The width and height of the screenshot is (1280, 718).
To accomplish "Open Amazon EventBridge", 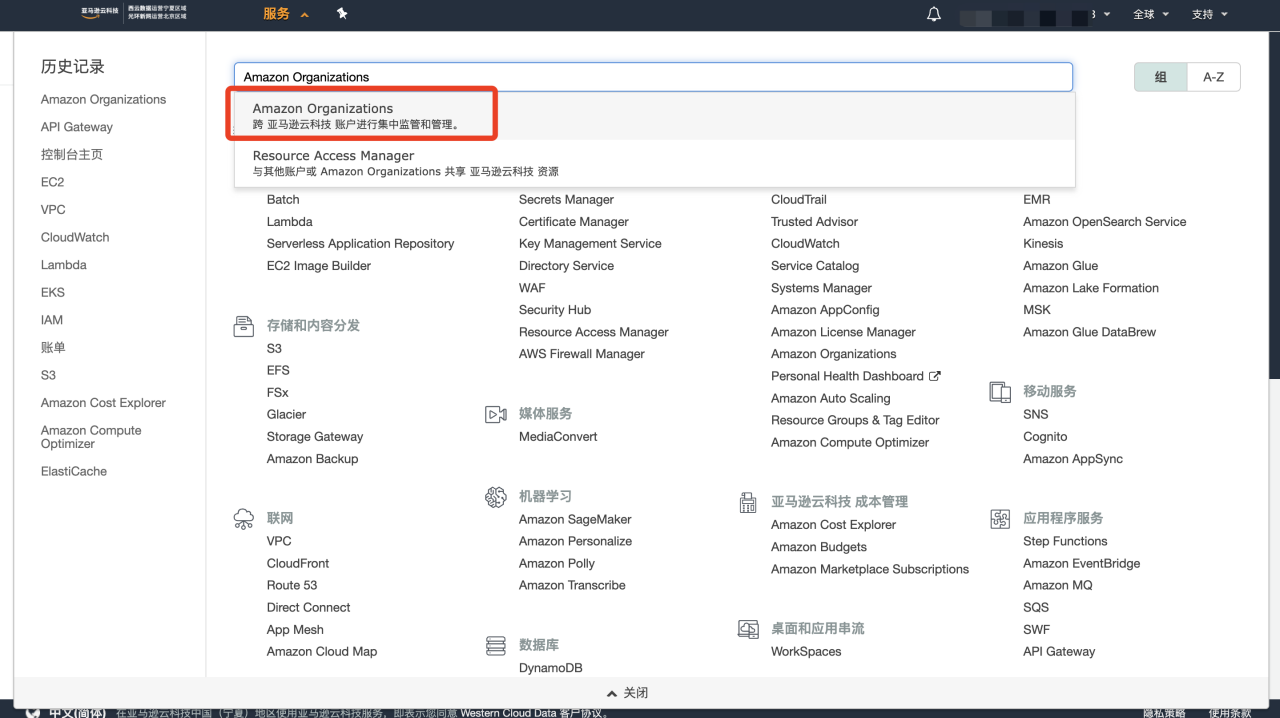I will (1082, 564).
